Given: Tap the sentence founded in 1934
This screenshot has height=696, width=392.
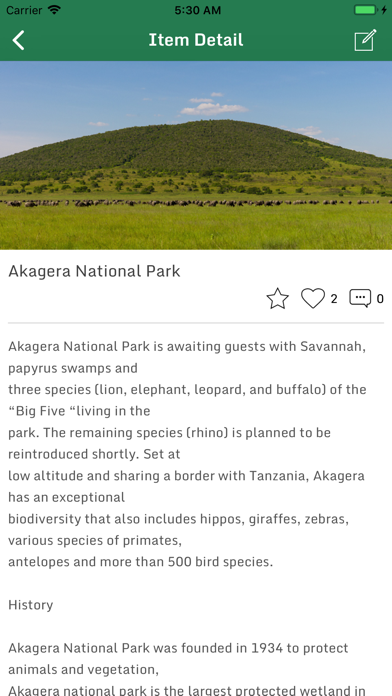Looking at the screenshot, I should tap(178, 648).
